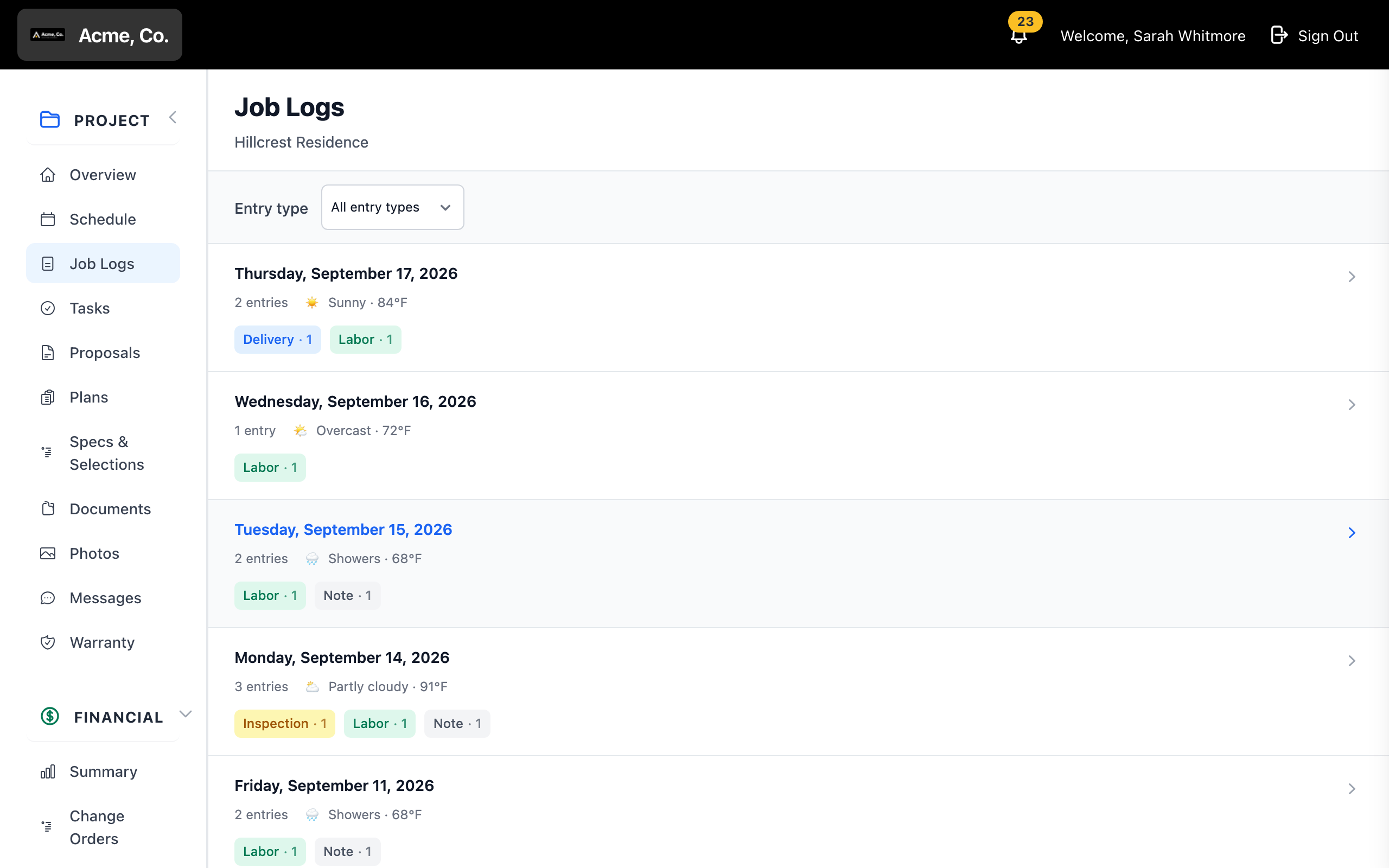Click the Documents file icon
Image resolution: width=1389 pixels, height=868 pixels.
tap(48, 509)
